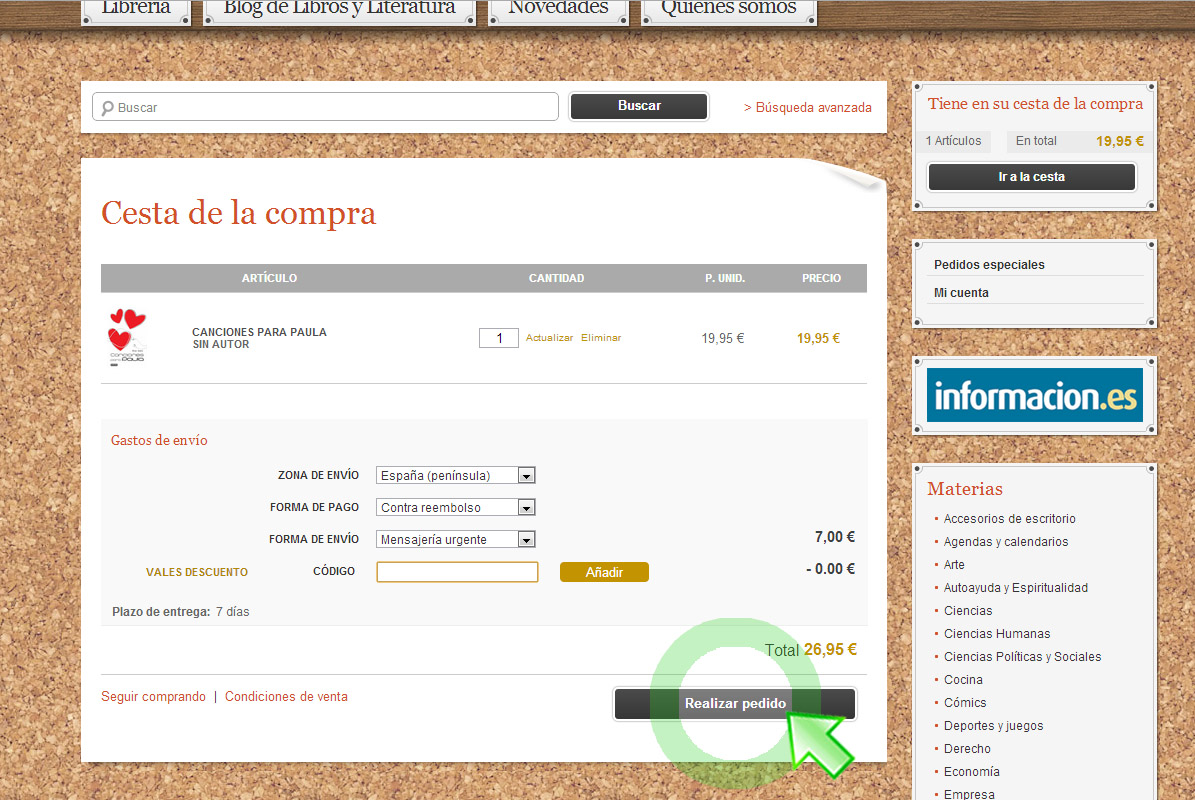Click the Añadir discount code button
The width and height of the screenshot is (1195, 800).
(x=604, y=572)
